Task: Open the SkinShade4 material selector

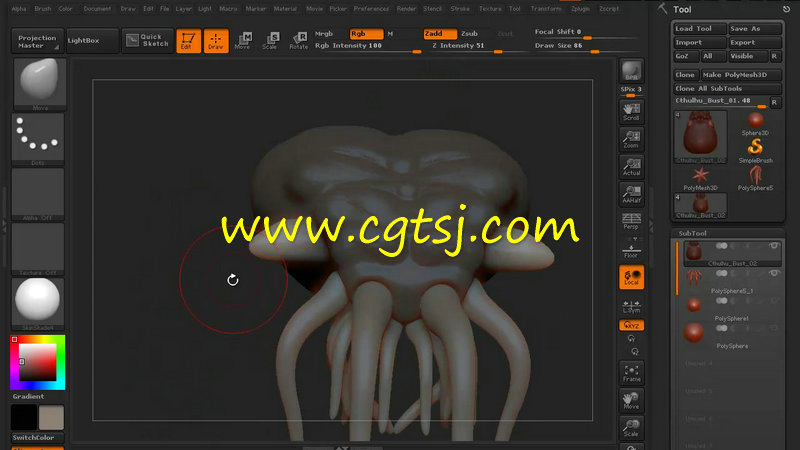Action: [x=38, y=304]
